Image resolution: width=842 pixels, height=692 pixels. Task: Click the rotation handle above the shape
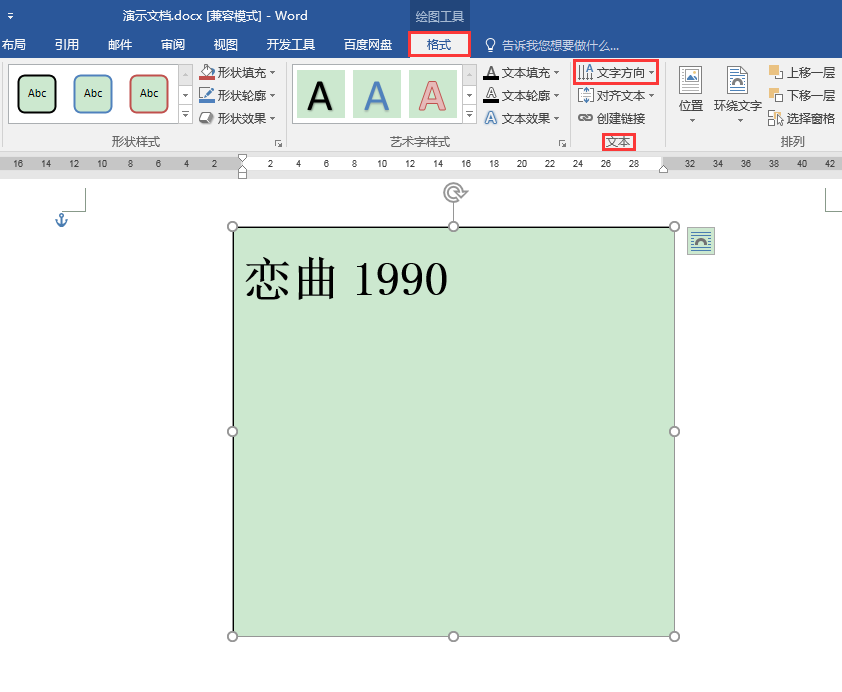coord(454,193)
